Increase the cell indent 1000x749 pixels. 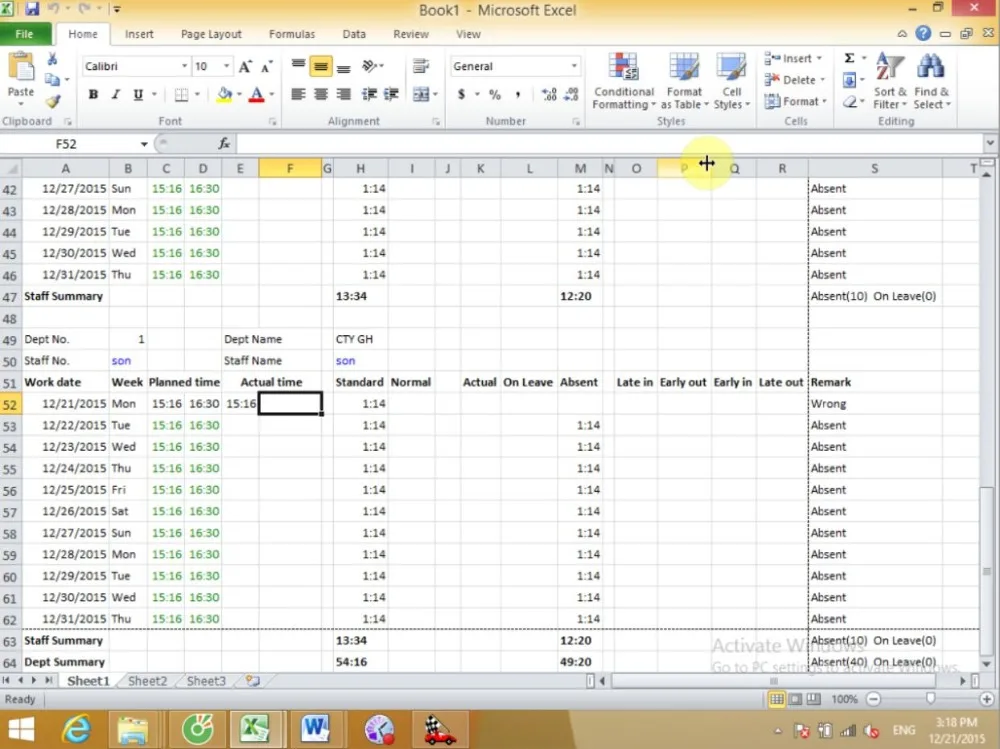tap(391, 94)
